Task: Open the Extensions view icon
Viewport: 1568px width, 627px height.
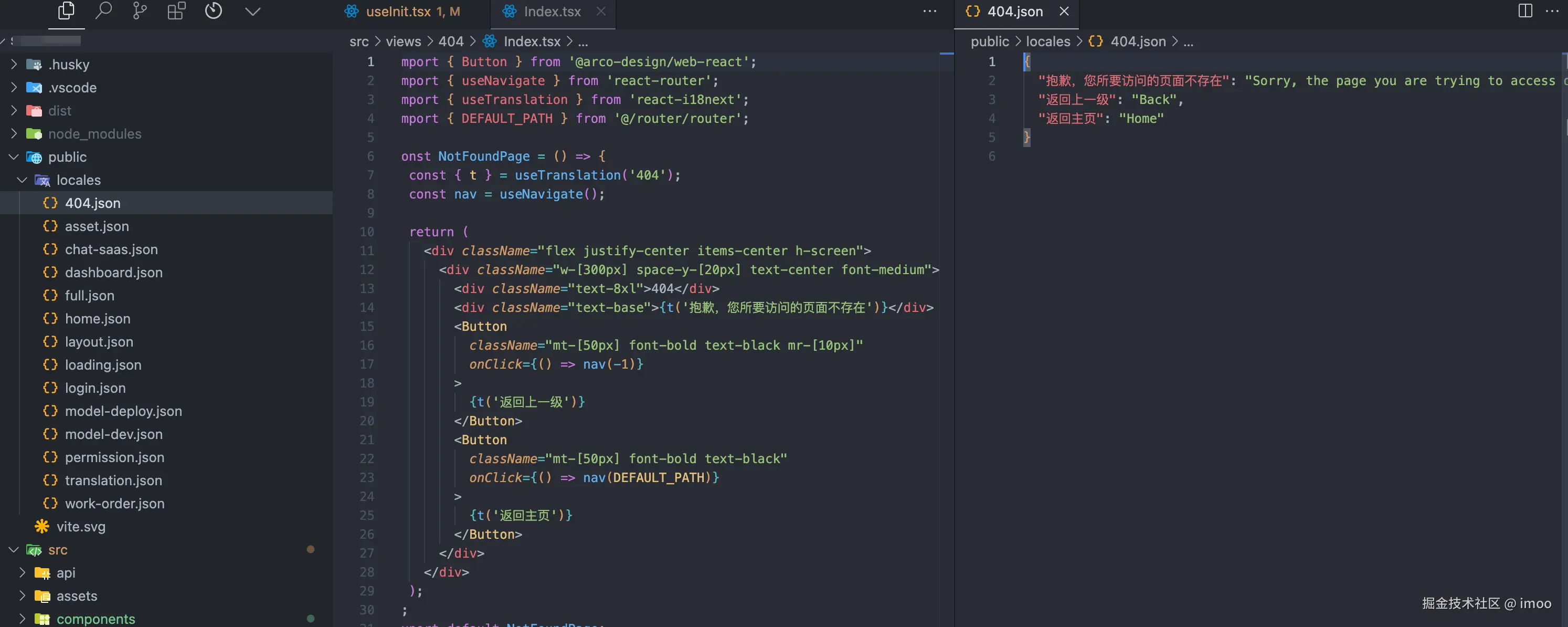Action: 176,11
